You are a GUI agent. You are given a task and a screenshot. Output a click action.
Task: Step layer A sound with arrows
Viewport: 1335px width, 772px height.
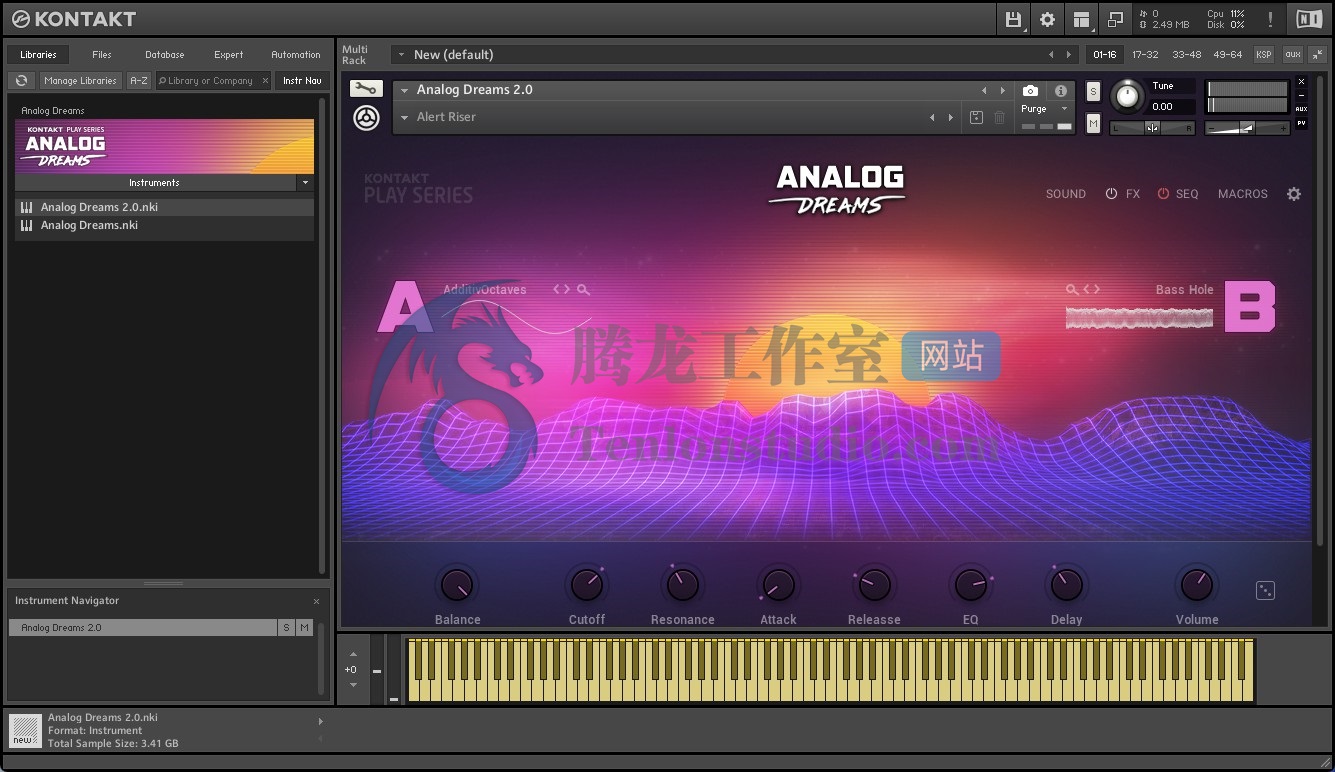click(562, 290)
